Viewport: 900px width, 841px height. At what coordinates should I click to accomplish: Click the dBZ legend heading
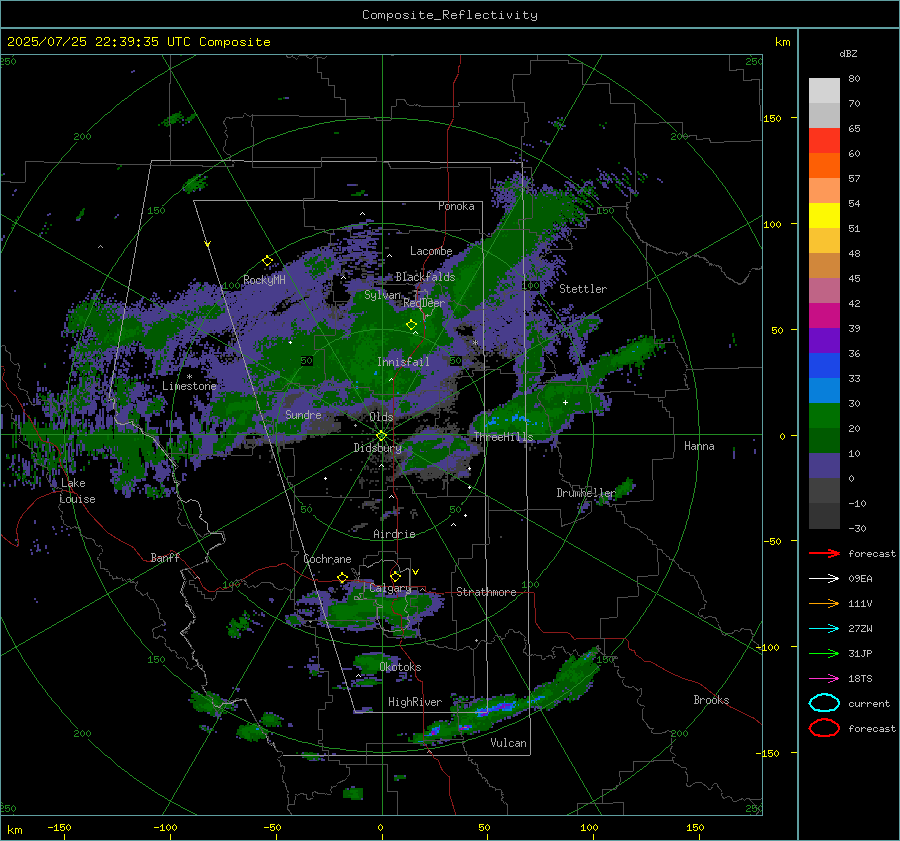coord(848,53)
